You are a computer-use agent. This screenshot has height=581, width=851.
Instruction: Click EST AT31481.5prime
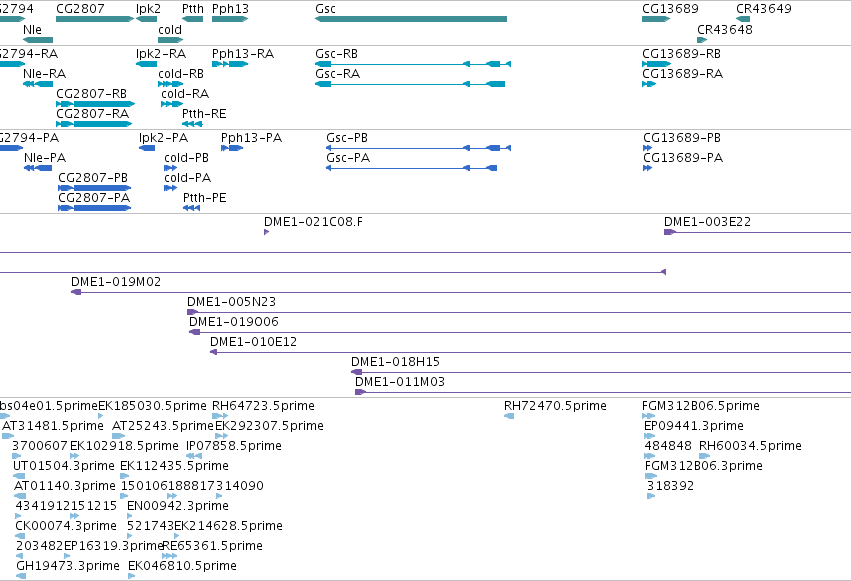tap(53, 426)
